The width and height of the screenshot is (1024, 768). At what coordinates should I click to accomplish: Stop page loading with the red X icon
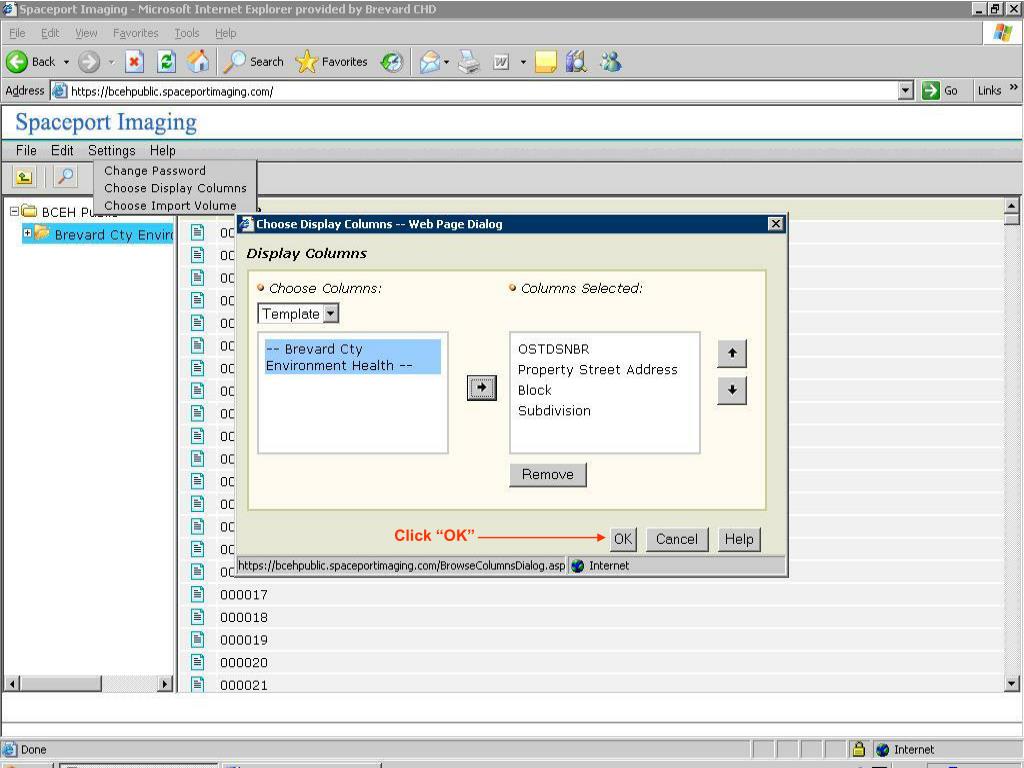click(134, 62)
